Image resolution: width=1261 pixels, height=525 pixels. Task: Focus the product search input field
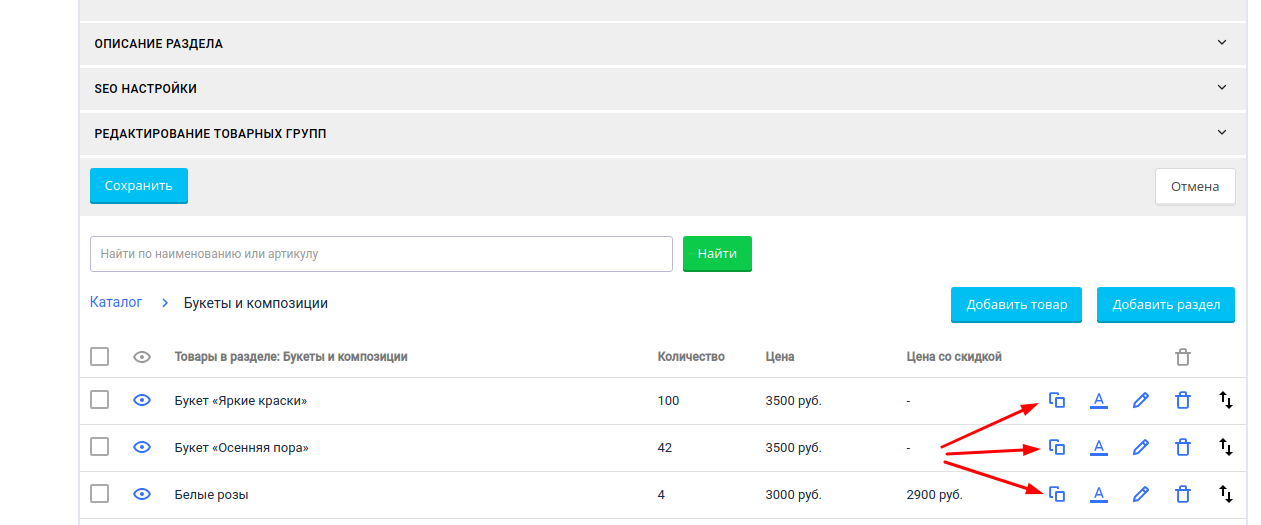click(x=381, y=254)
